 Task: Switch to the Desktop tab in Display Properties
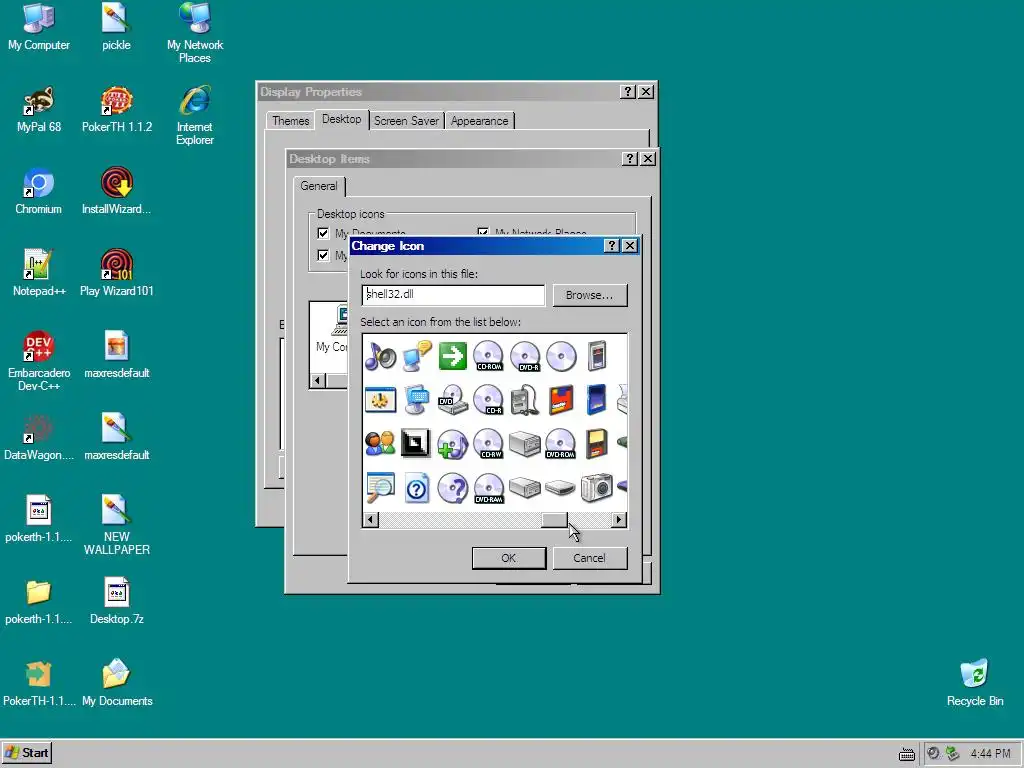341,119
